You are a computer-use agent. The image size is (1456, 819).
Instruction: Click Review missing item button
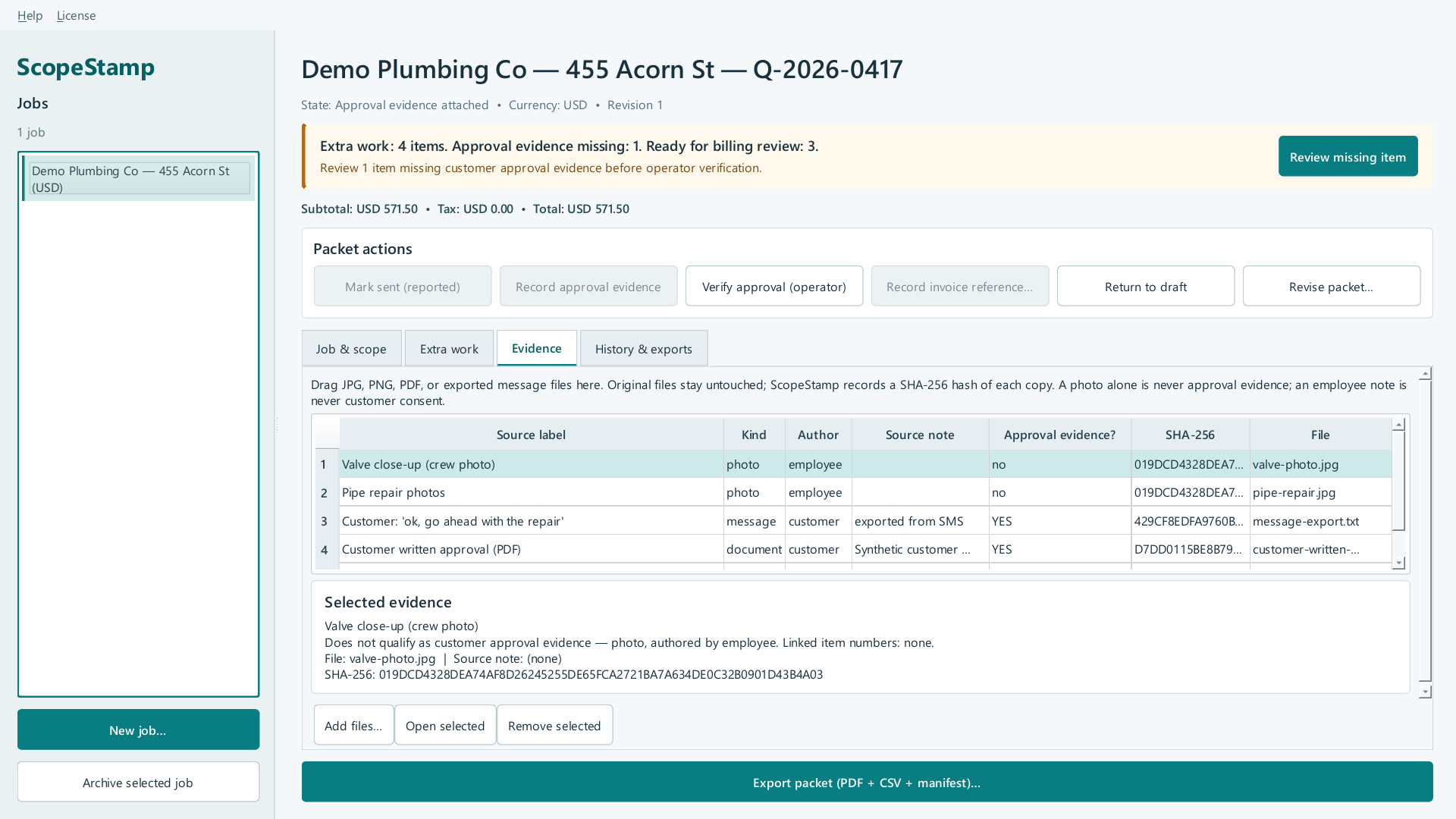tap(1348, 156)
